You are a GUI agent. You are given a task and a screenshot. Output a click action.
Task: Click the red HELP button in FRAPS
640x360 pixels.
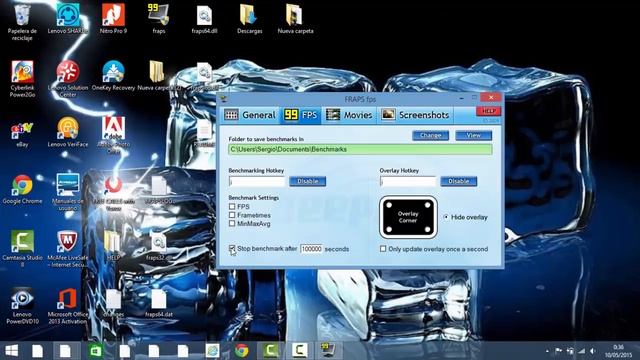tap(488, 111)
